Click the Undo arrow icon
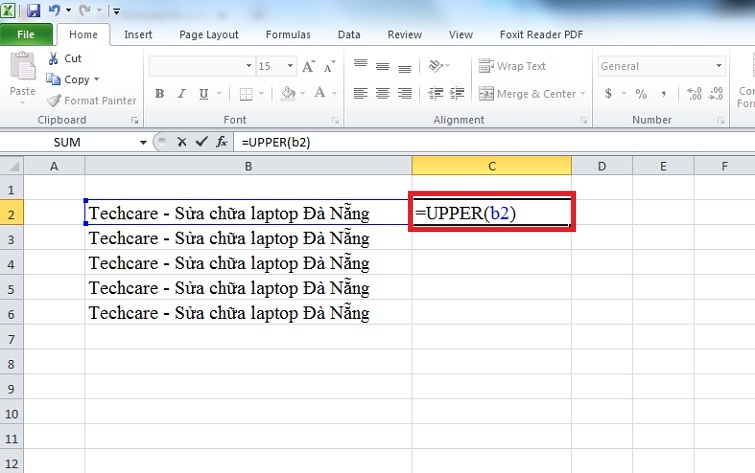Screen dimensions: 755x473 click(x=55, y=11)
